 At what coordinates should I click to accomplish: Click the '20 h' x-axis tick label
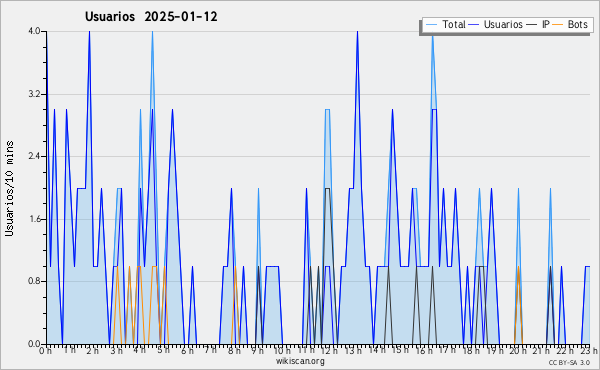pos(518,351)
